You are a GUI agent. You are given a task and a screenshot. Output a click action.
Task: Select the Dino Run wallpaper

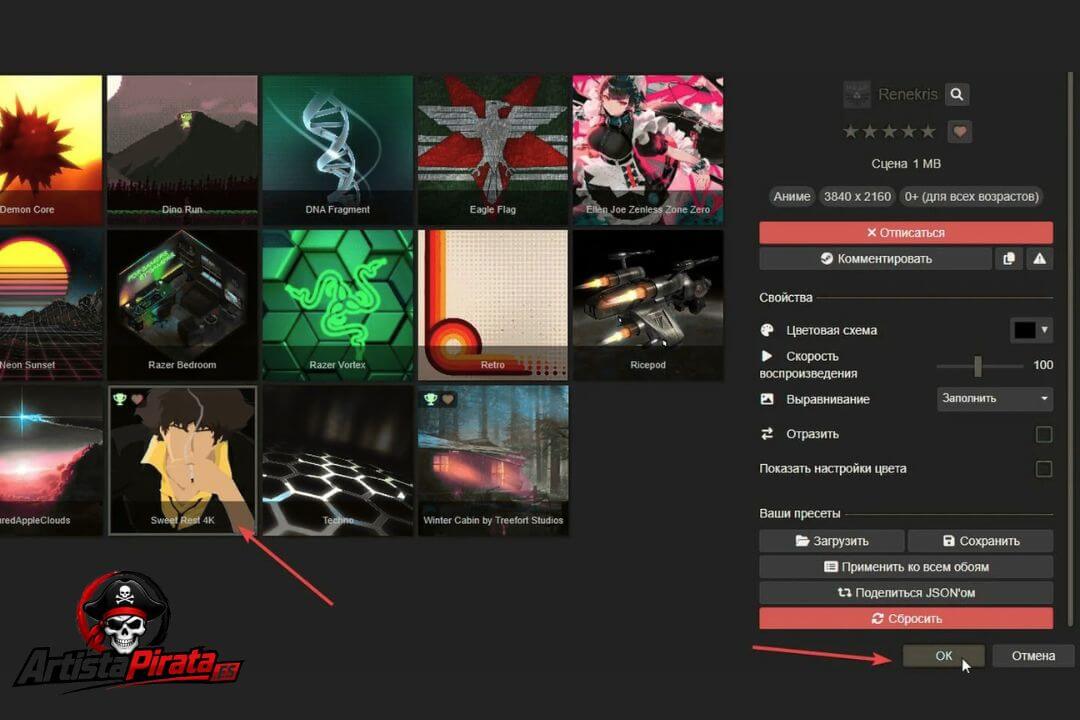tap(183, 150)
